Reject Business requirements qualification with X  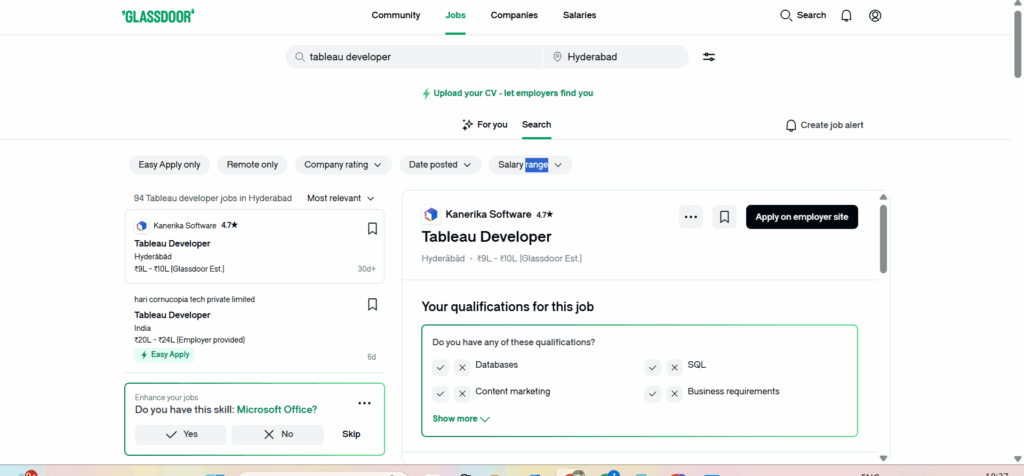pos(674,394)
